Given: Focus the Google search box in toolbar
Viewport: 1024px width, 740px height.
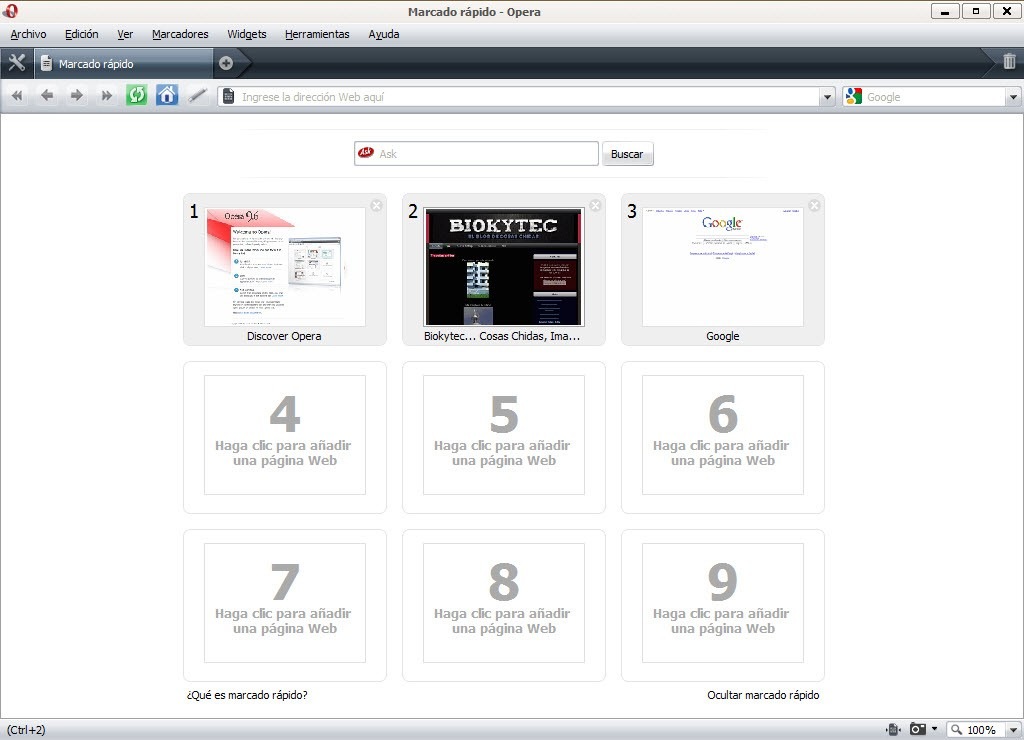Looking at the screenshot, I should point(934,97).
